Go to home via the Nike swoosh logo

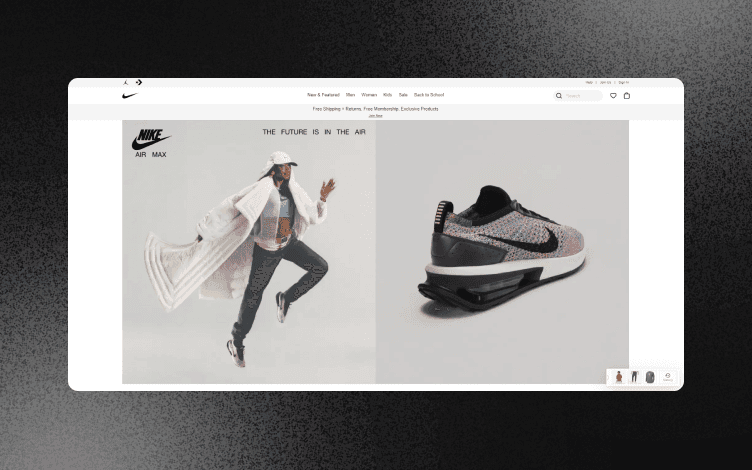click(x=129, y=96)
